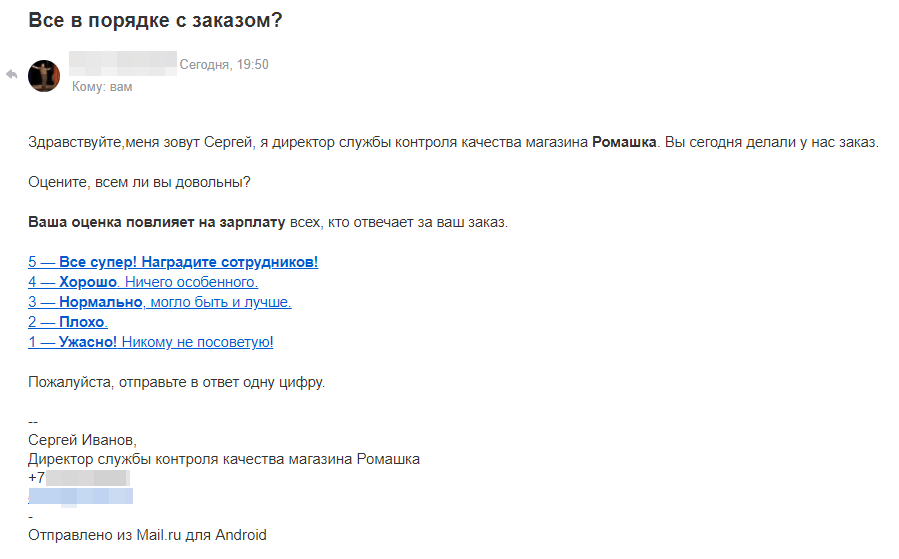The image size is (899, 559).
Task: Open the sender's avatar photo
Action: [x=44, y=76]
